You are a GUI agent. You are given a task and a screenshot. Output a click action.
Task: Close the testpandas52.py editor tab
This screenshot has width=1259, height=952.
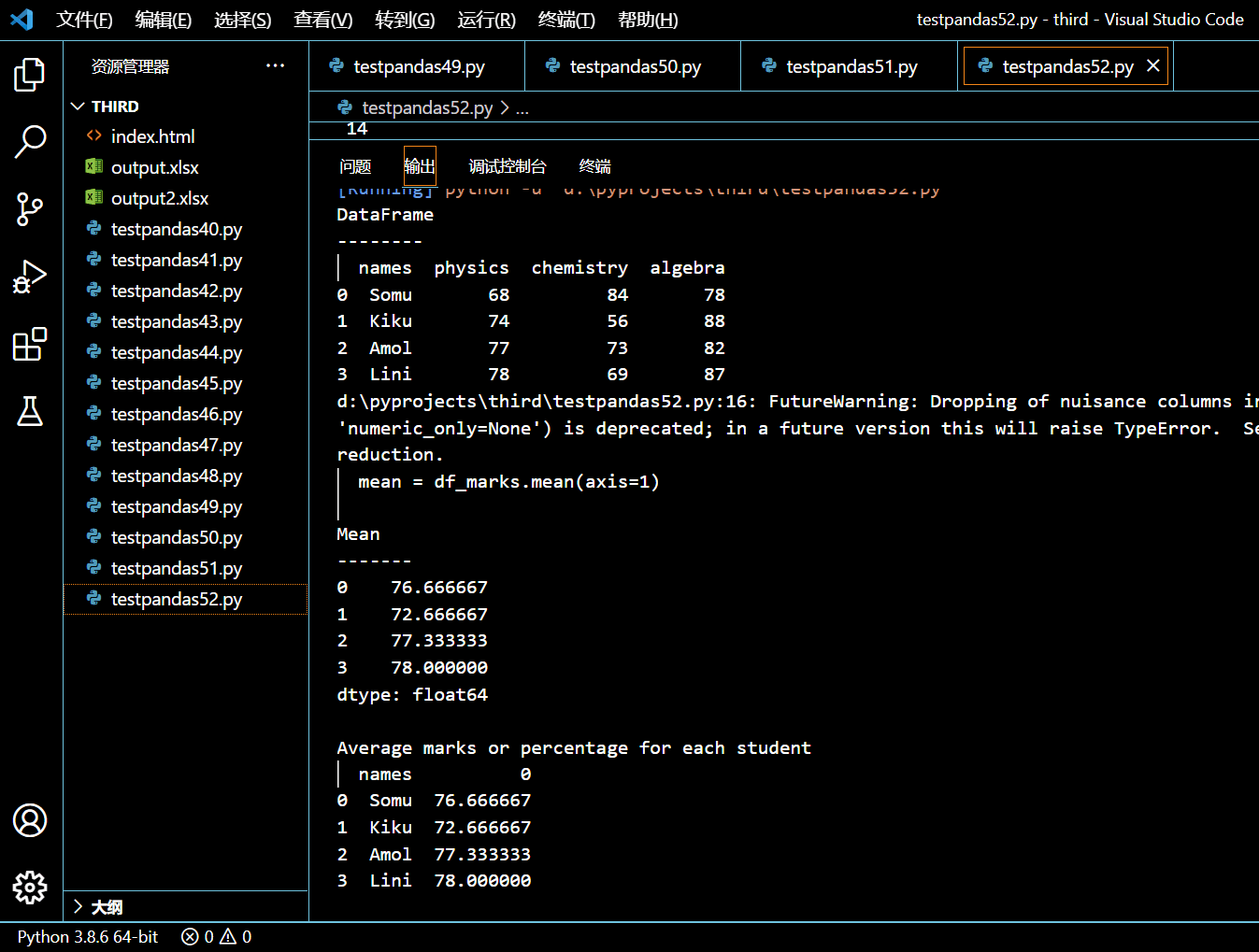point(1153,65)
